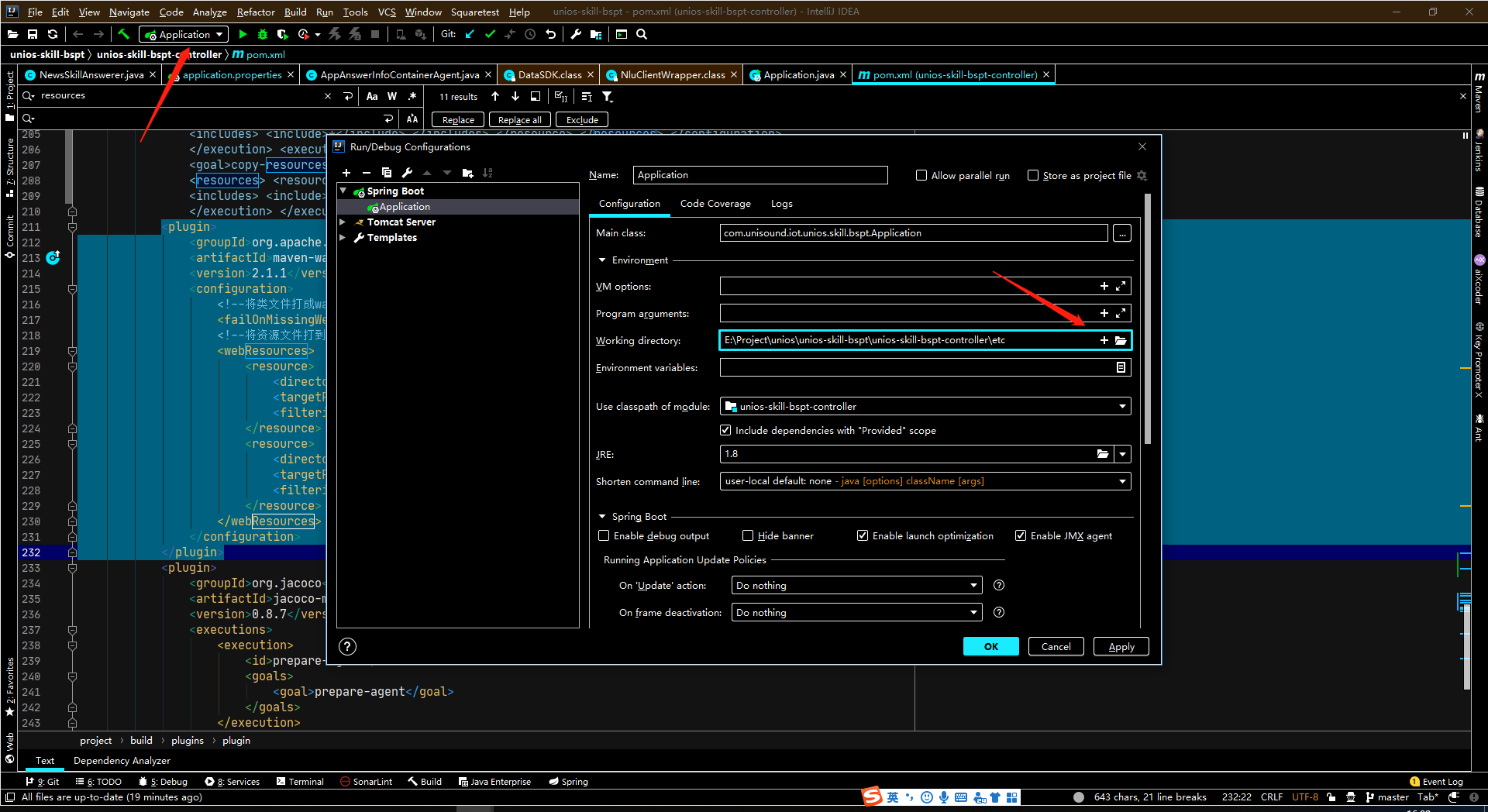
Task: Open the Application run configuration dropdown
Action: coord(184,34)
